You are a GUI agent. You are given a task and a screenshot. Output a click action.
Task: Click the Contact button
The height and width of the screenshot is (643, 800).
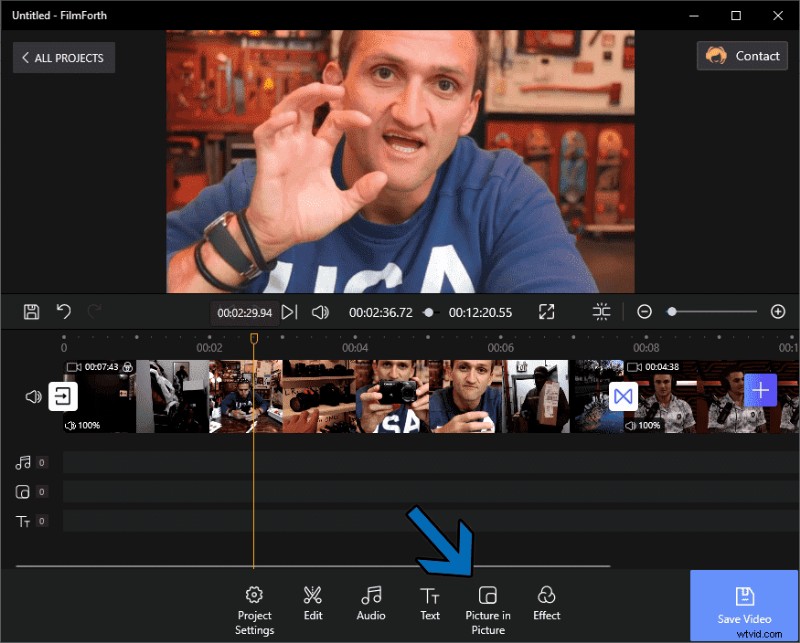click(x=742, y=55)
